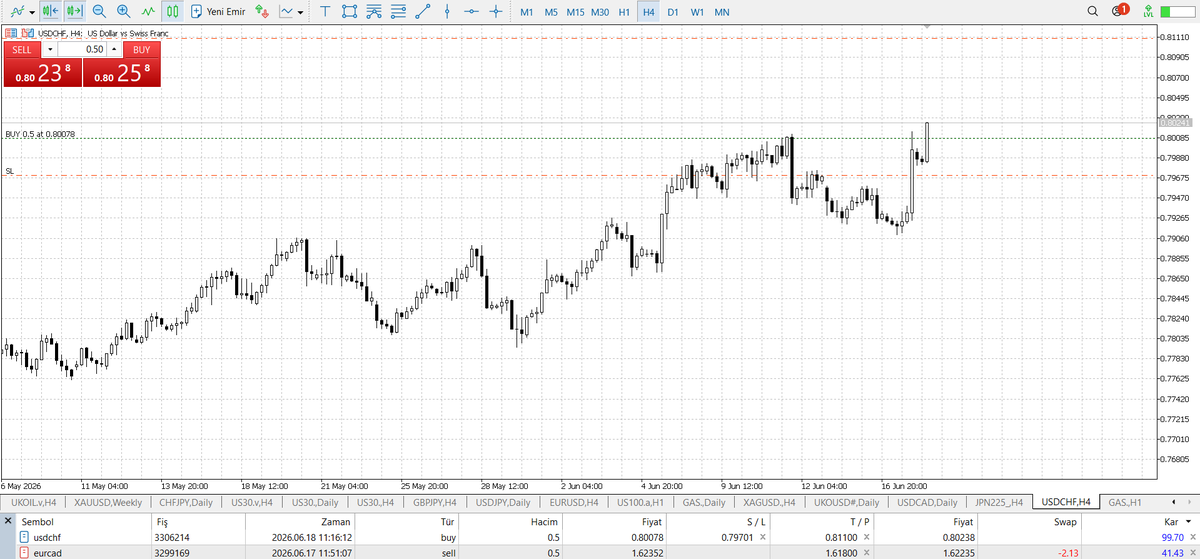Zoom in the chart
Viewport: 1200px width, 559px height.
[123, 12]
